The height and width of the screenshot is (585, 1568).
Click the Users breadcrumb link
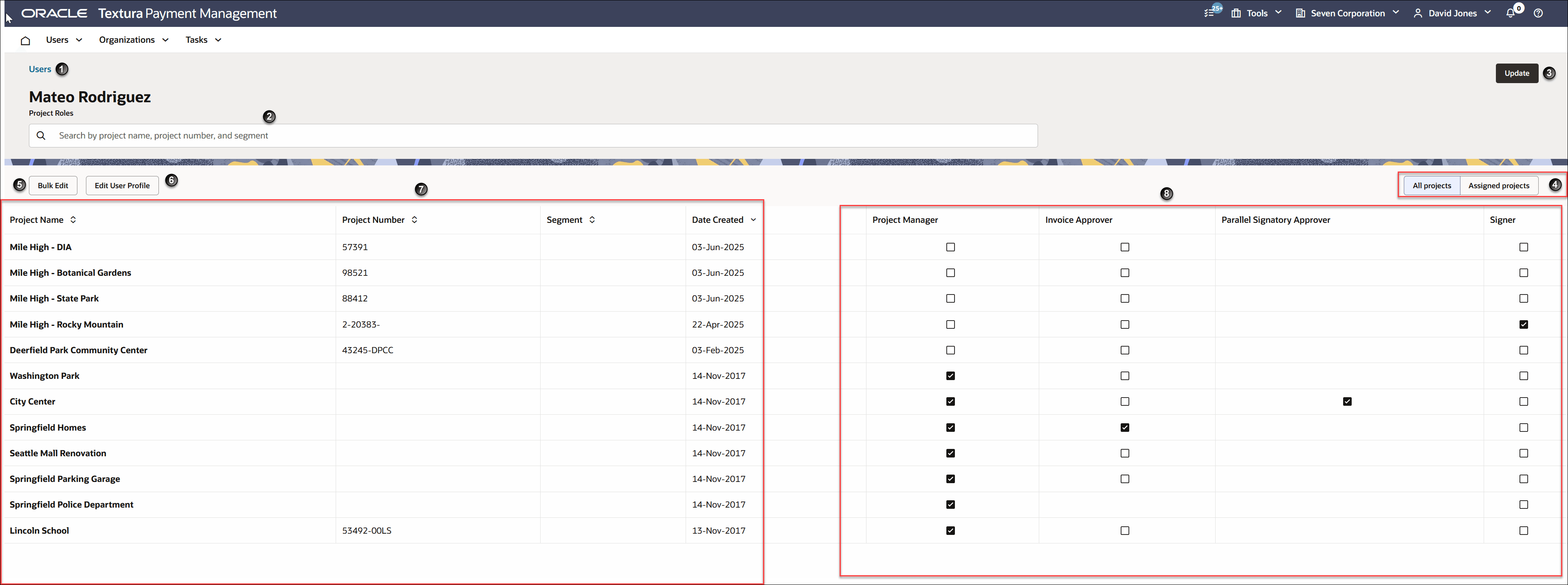[40, 69]
